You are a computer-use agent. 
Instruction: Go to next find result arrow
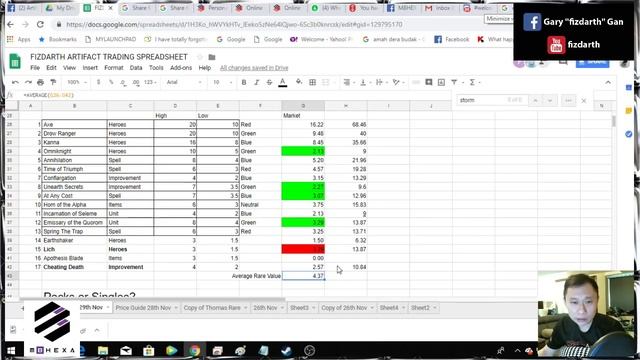pyautogui.click(x=550, y=100)
